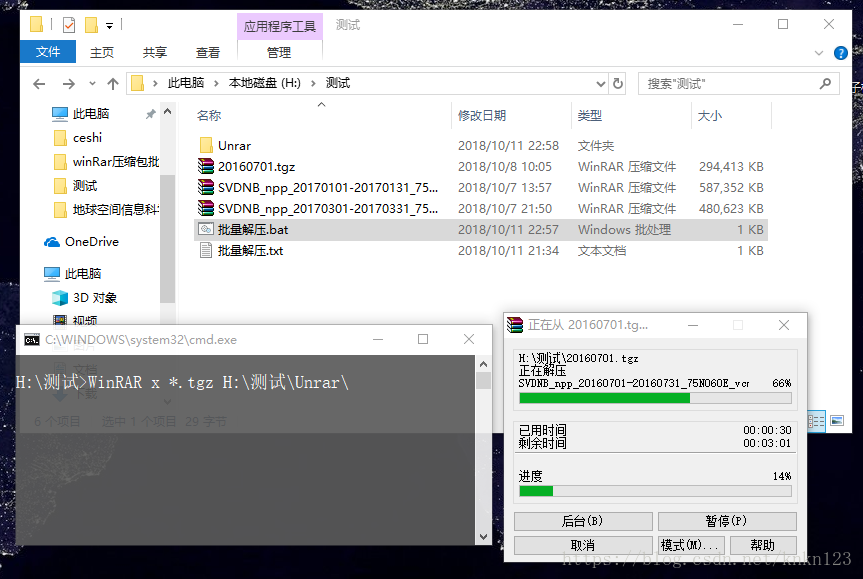Minimize the WinRAR extraction dialog

[x=693, y=325]
